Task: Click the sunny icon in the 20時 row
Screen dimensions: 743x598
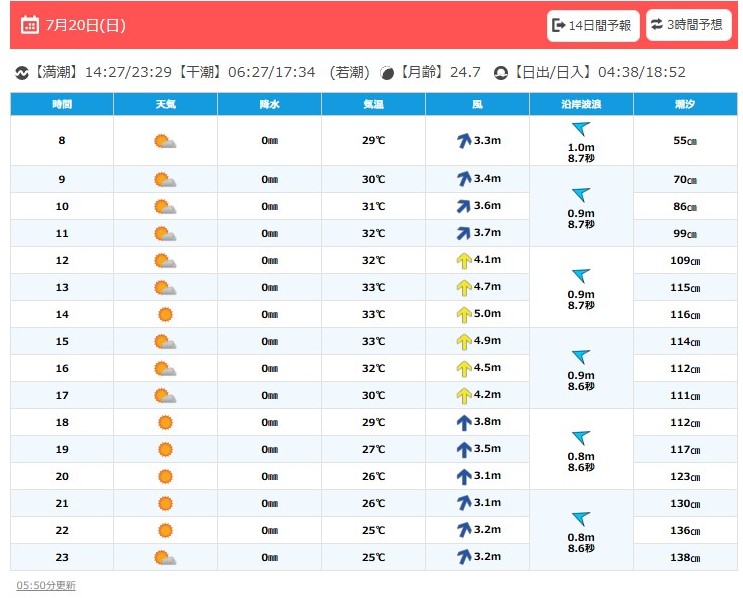Action: click(165, 476)
